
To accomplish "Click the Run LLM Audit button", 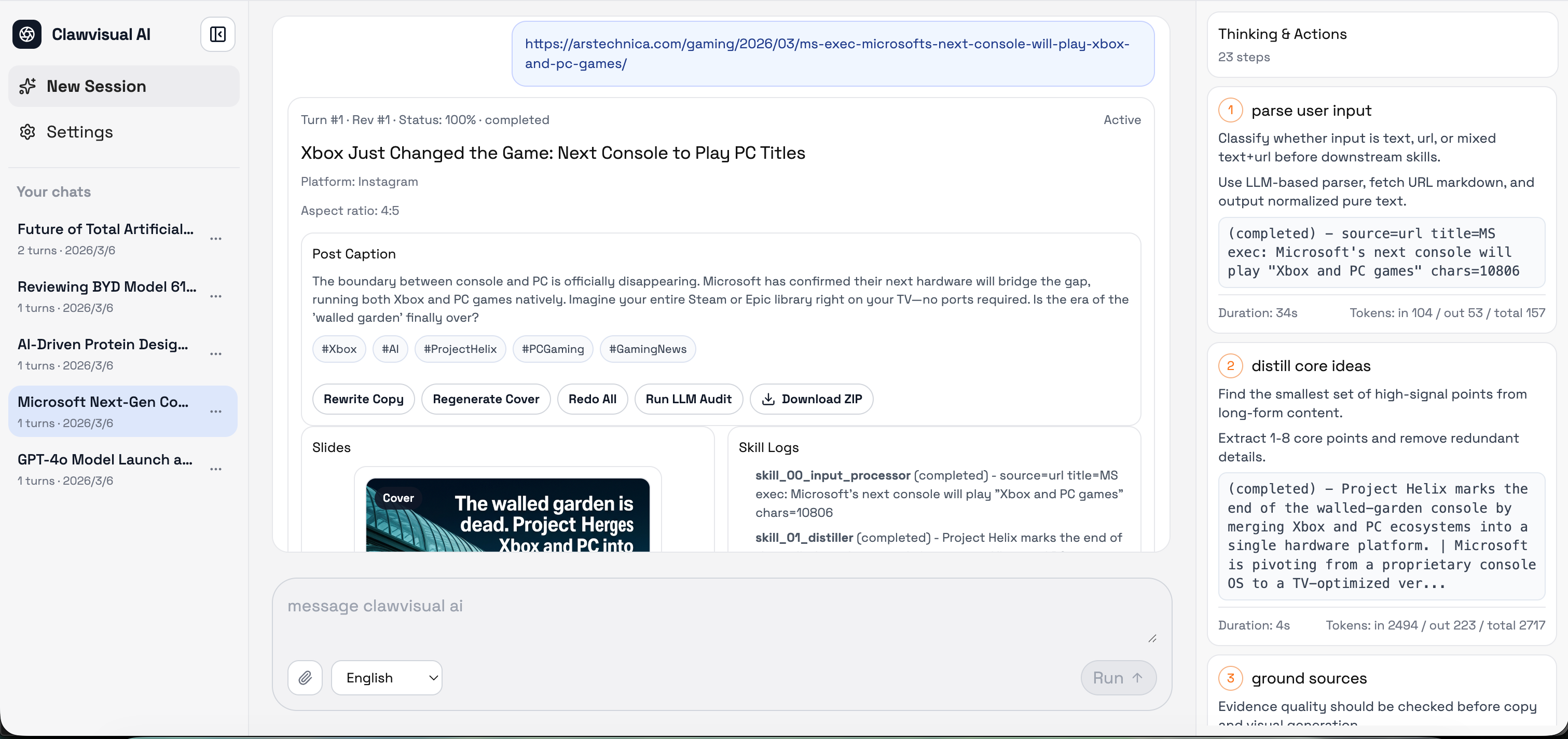I will pos(689,399).
